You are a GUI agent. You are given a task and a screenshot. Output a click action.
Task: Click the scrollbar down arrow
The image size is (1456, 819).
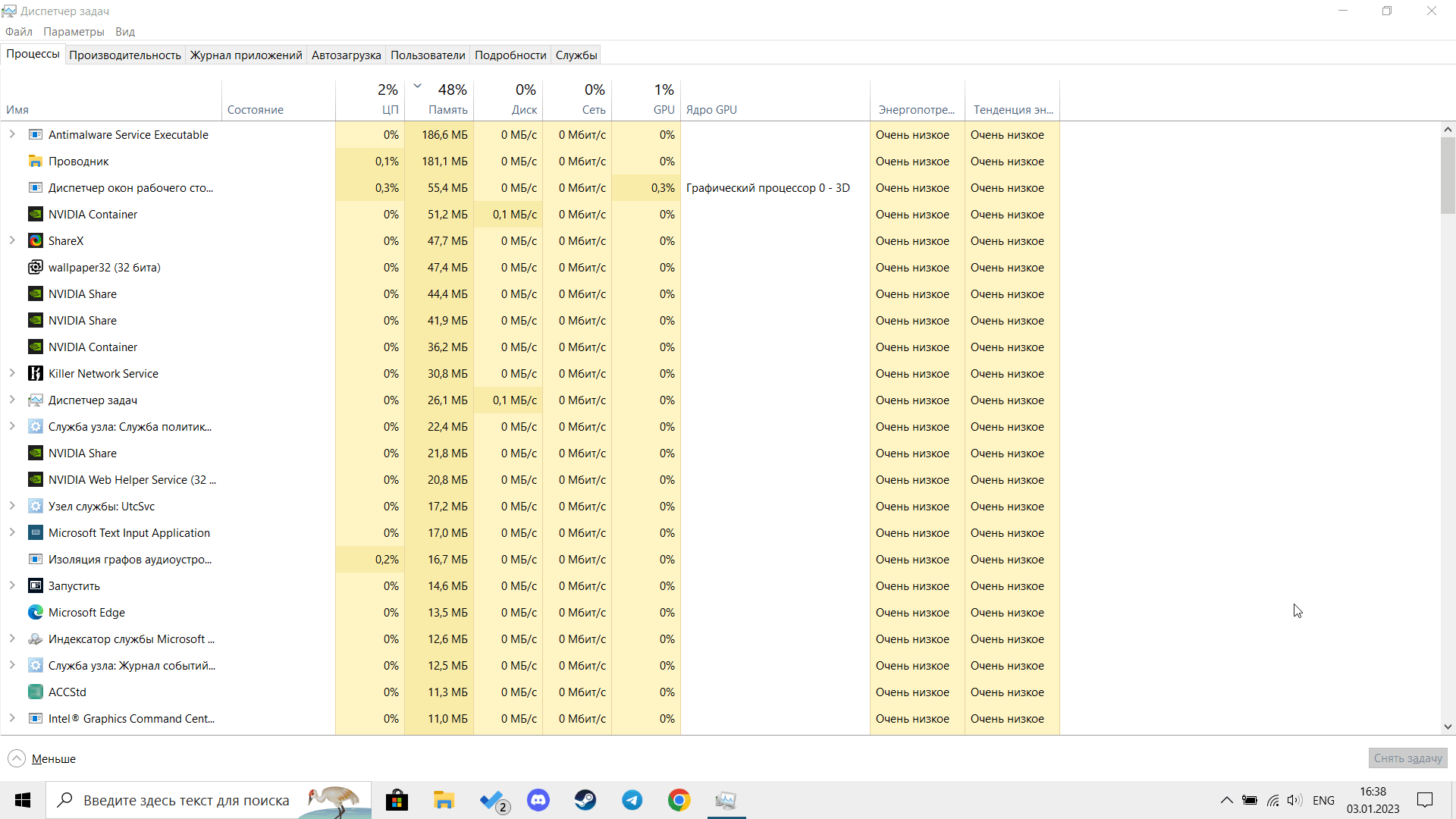click(x=1448, y=726)
